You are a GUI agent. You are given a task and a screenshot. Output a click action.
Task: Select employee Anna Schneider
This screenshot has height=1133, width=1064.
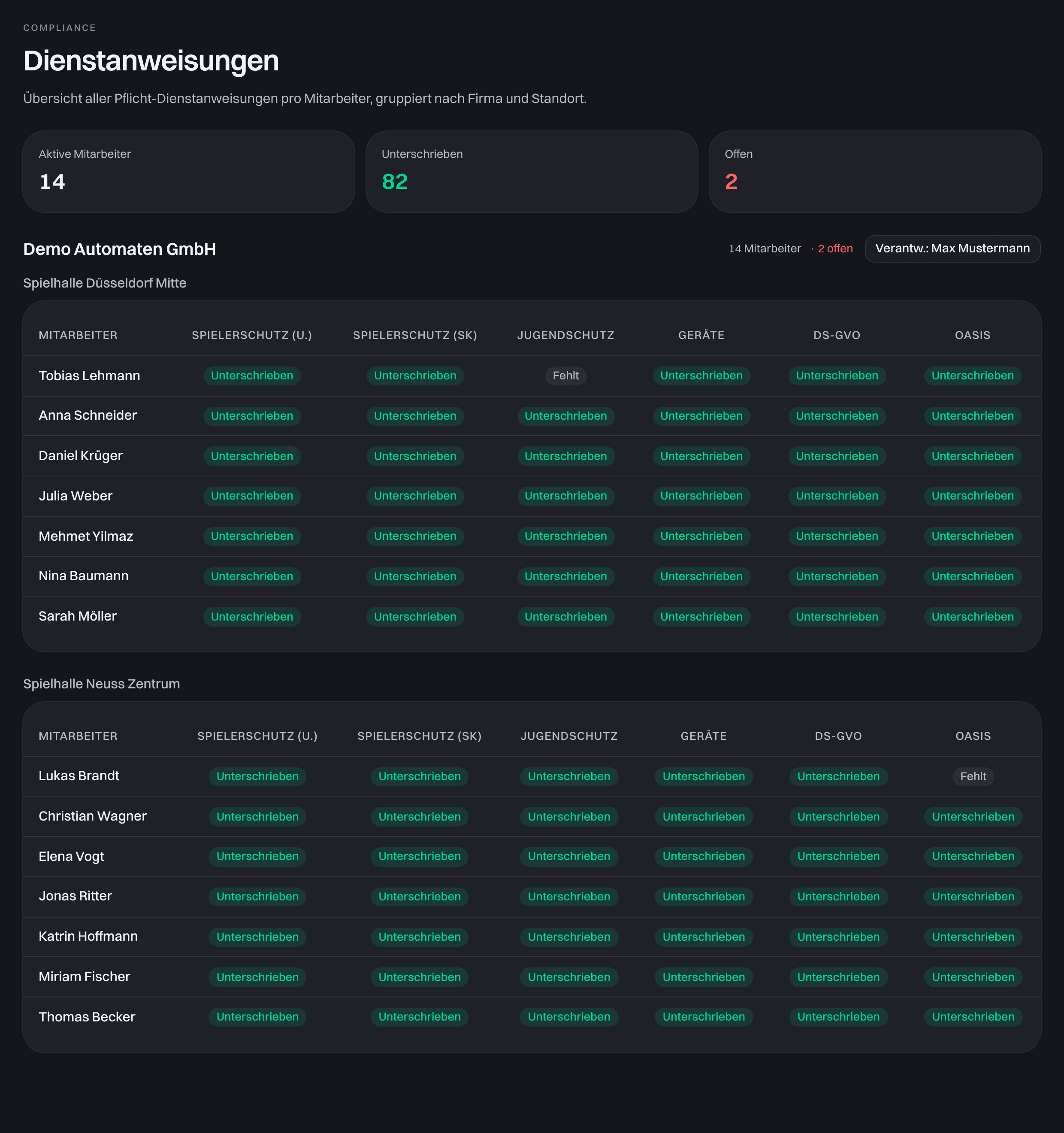(x=88, y=415)
